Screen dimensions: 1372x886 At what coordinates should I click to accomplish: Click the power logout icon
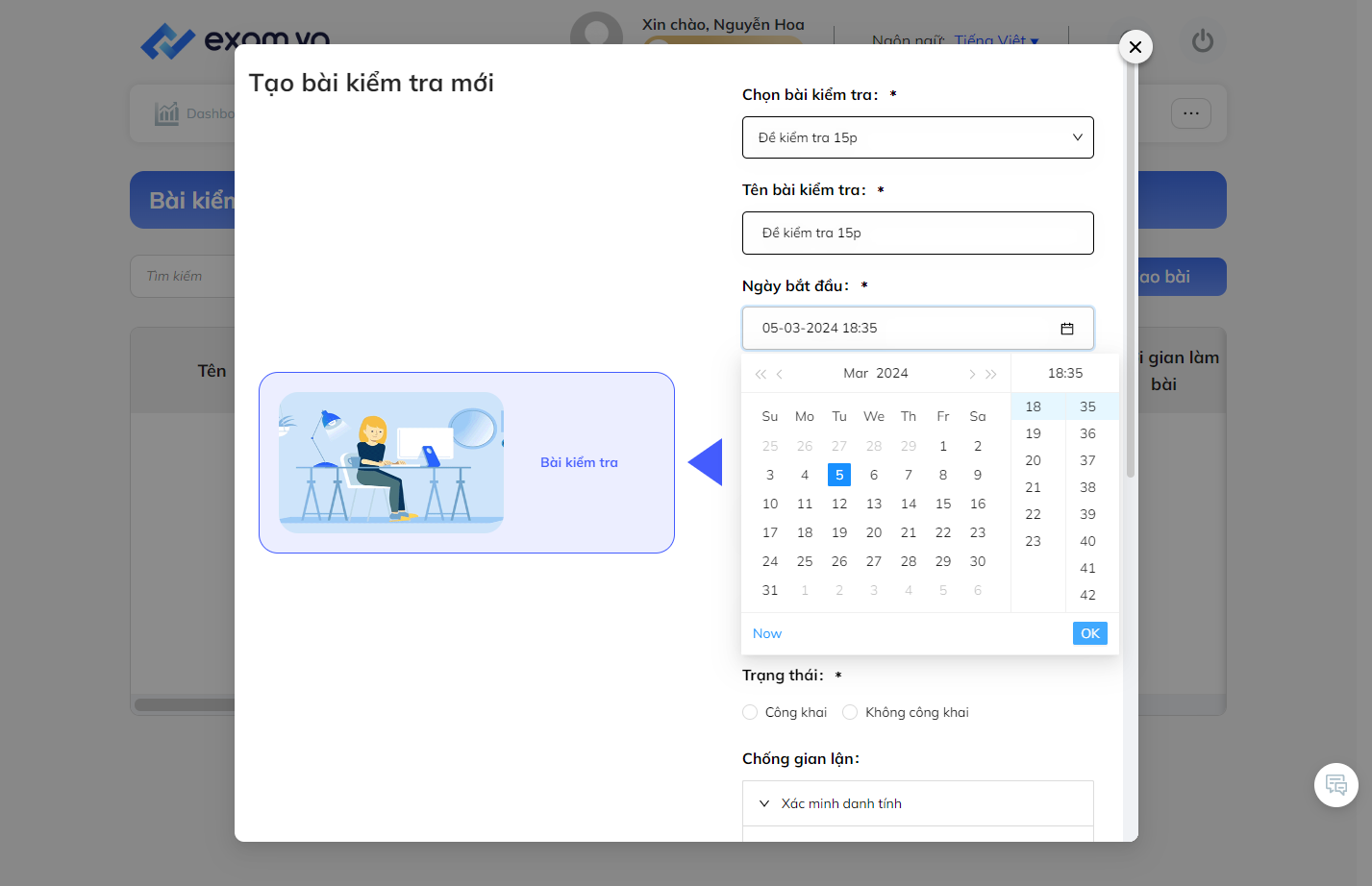[1203, 41]
